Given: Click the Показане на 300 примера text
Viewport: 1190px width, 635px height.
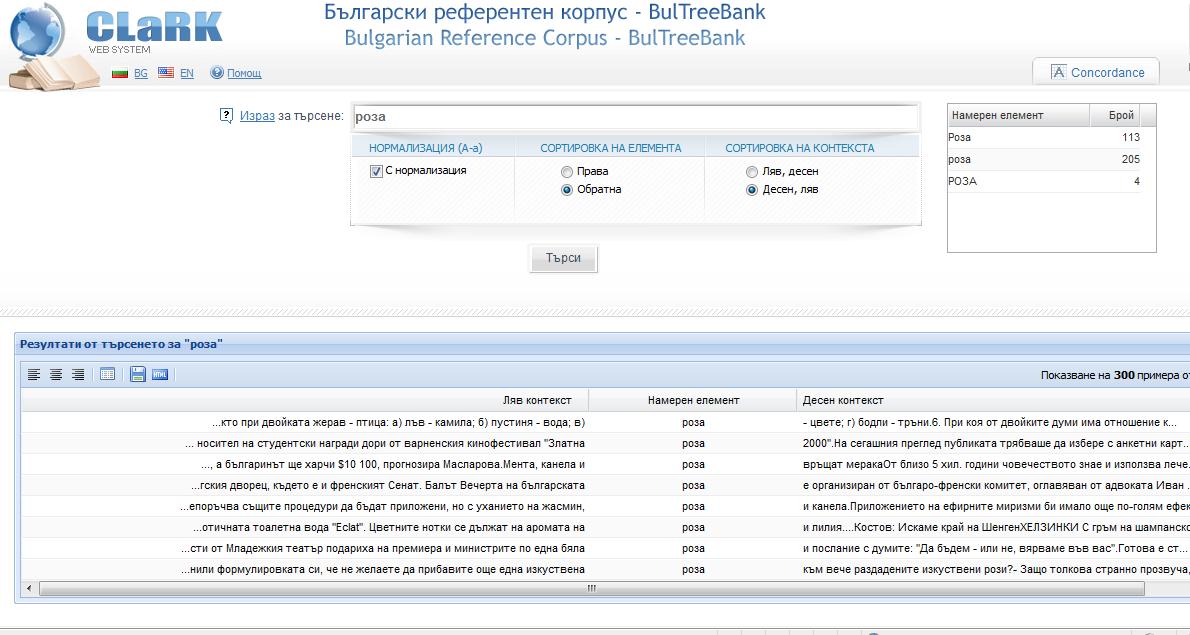Looking at the screenshot, I should [x=1116, y=375].
